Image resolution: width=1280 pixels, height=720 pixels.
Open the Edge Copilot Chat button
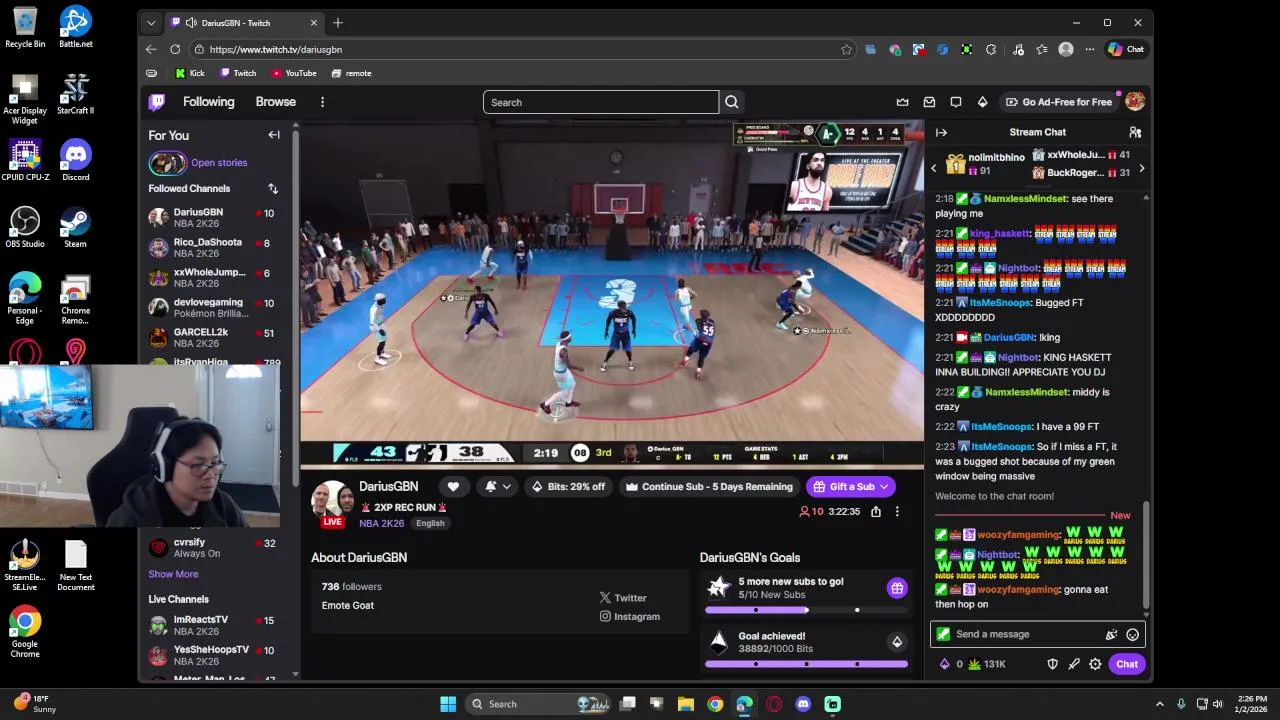pos(1126,49)
